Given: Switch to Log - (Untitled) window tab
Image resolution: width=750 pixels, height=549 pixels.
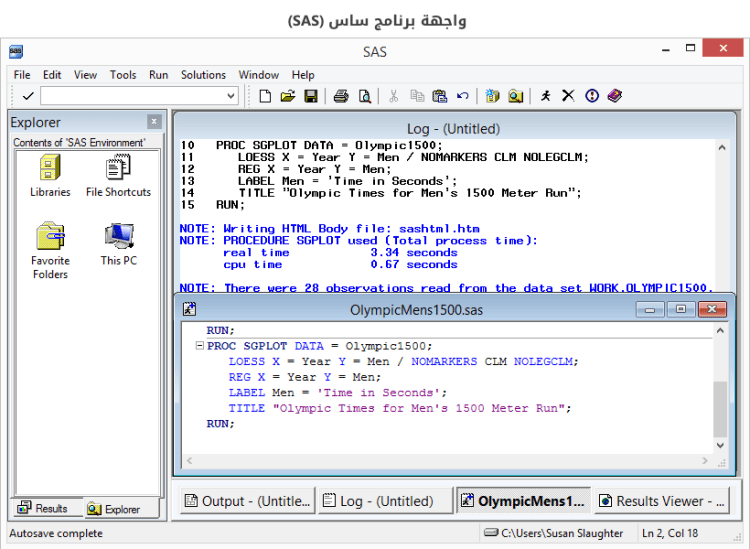Looking at the screenshot, I should pos(385,501).
